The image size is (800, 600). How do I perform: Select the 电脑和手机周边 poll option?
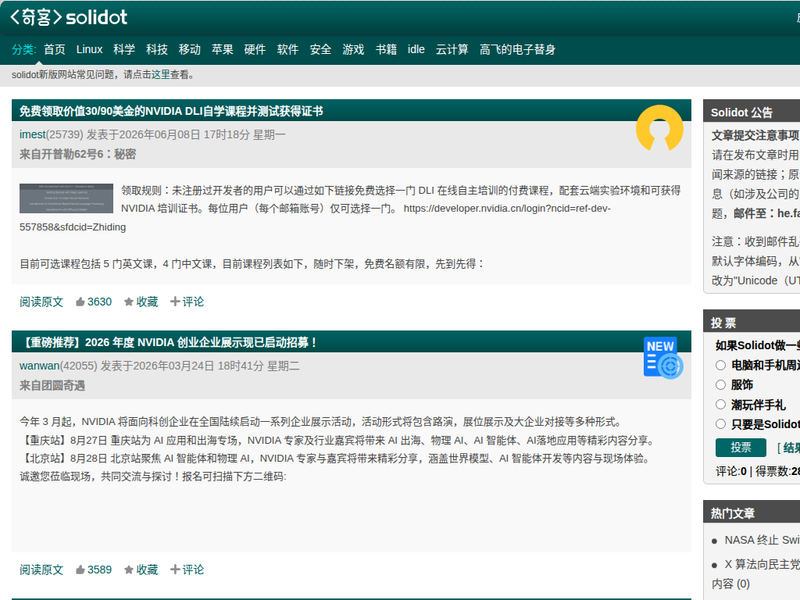point(720,365)
